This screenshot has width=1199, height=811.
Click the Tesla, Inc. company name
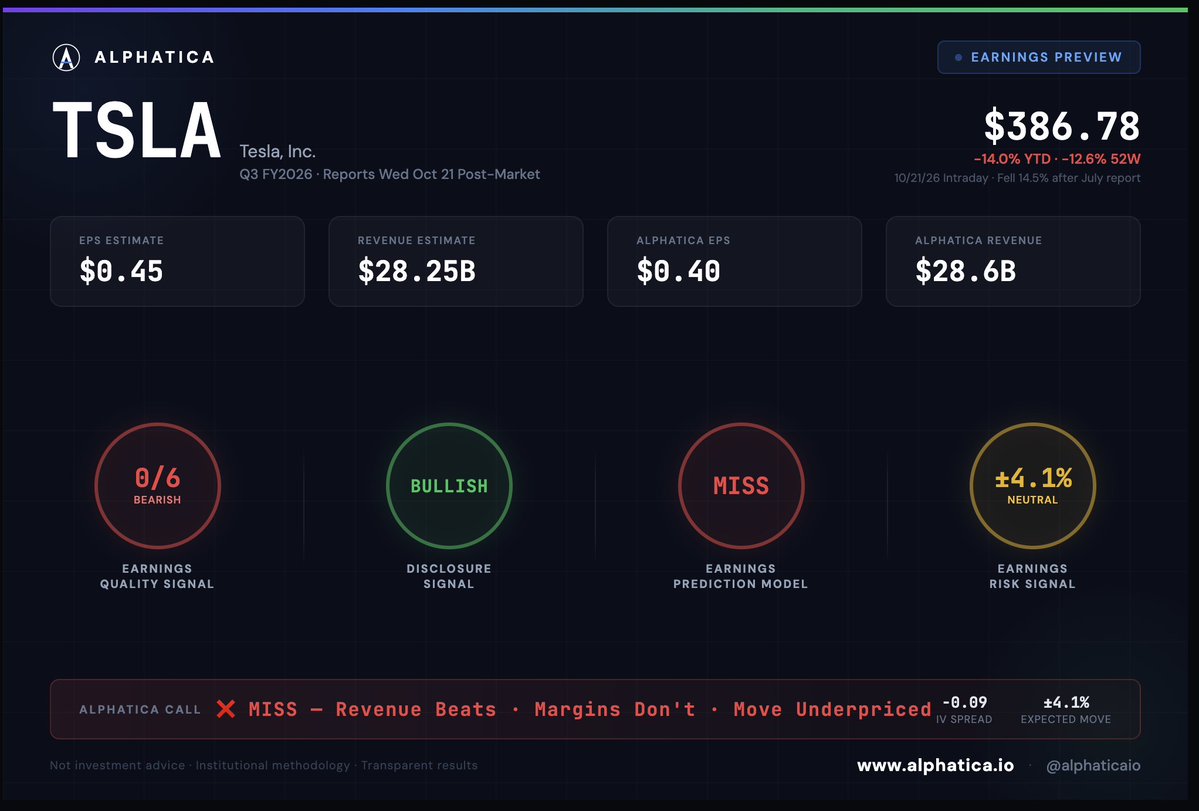(x=278, y=151)
